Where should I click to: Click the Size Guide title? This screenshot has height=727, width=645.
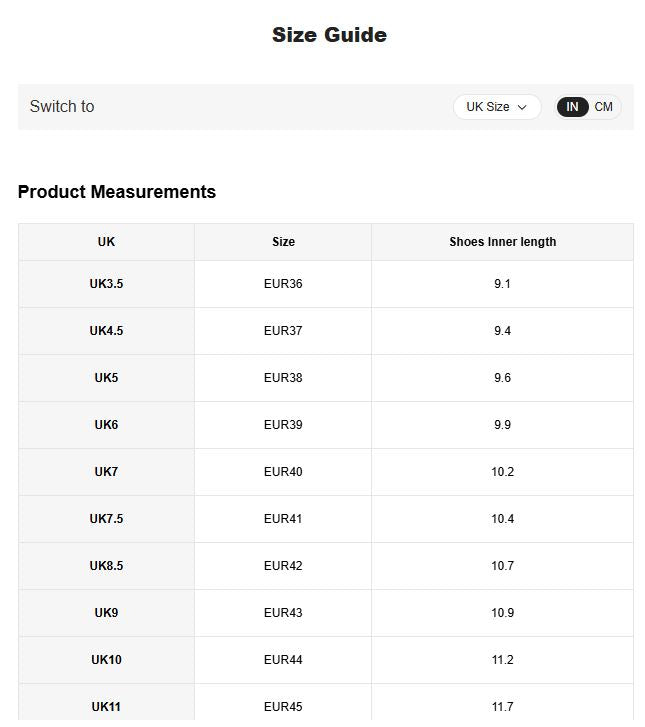(x=330, y=35)
